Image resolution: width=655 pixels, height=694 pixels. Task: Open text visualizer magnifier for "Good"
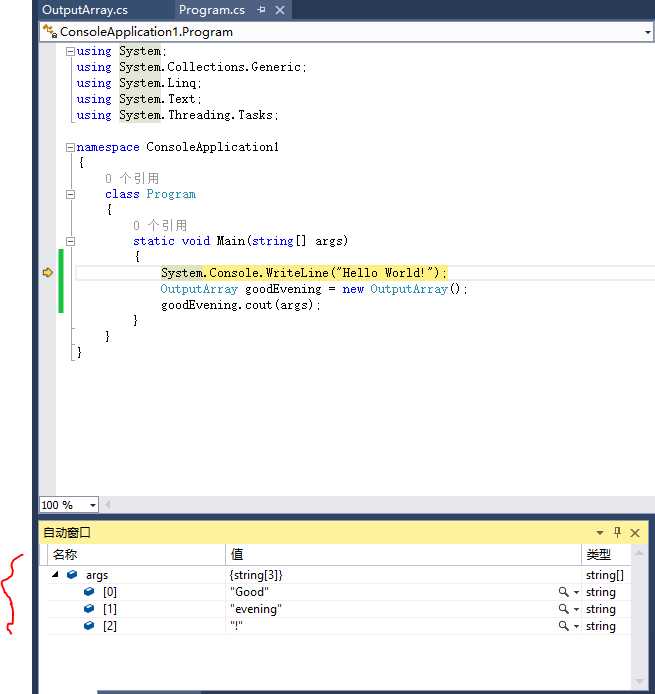coord(563,592)
